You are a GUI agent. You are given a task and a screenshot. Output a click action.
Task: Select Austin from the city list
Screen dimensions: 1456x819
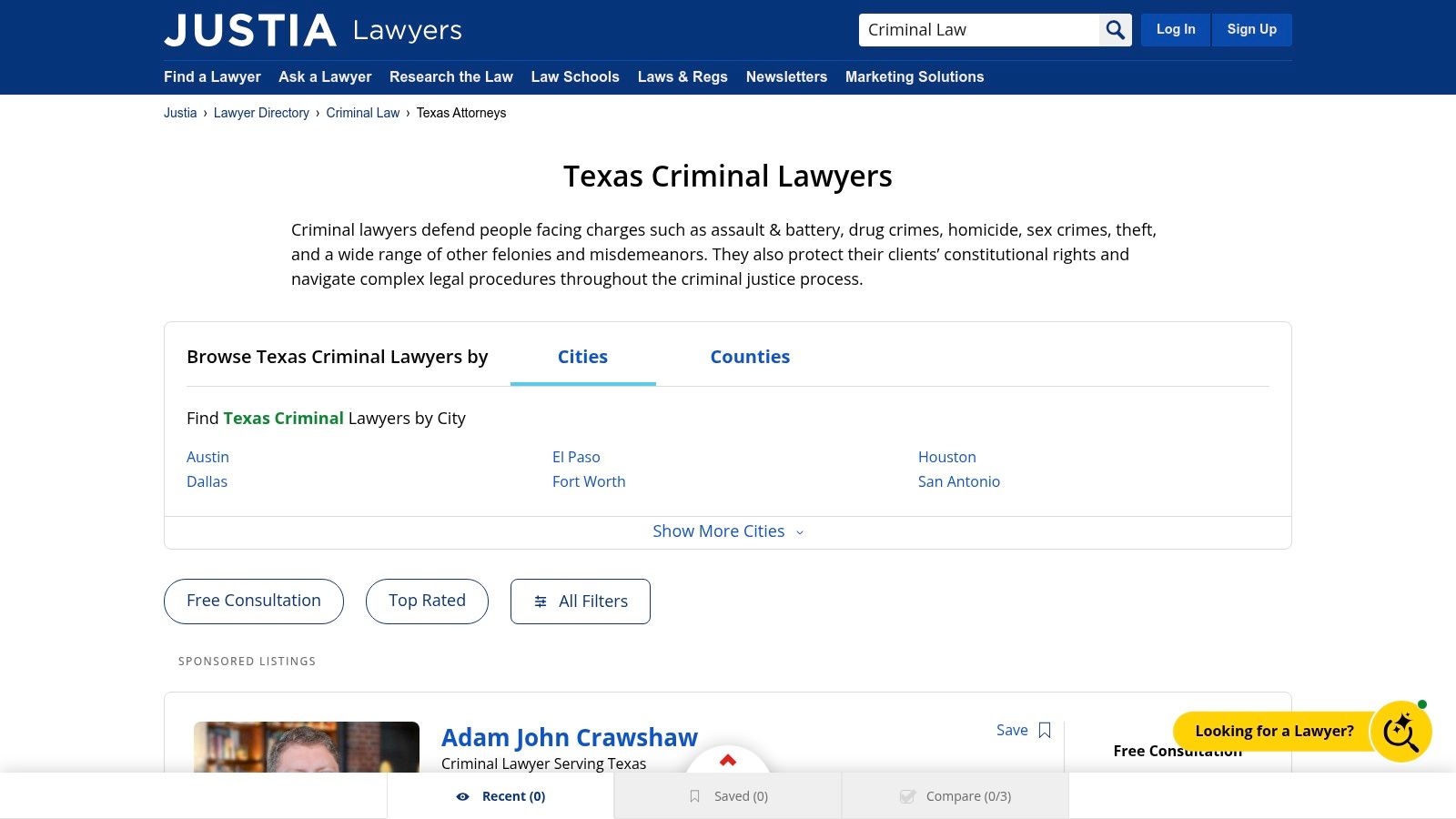207,457
